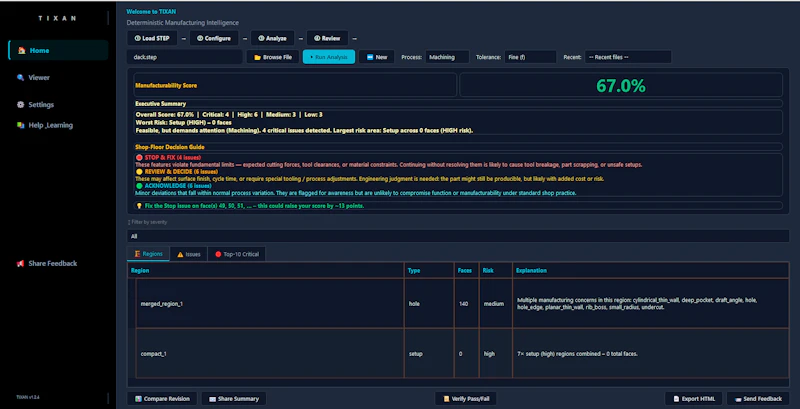Click the Settings gear icon
The width and height of the screenshot is (800, 409).
(x=20, y=105)
